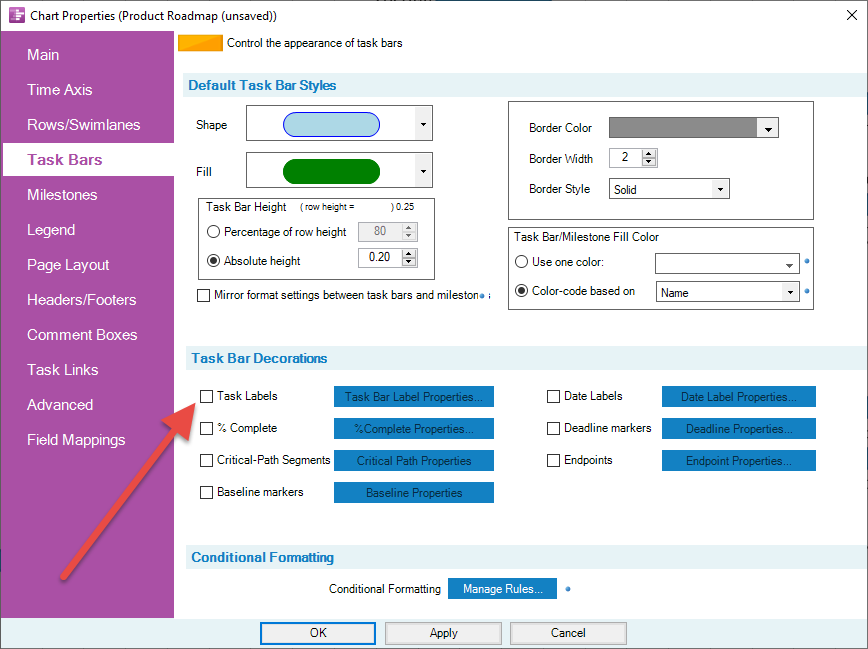Screen dimensions: 868x649
Task: Click the Absolute height input field
Action: 380,257
